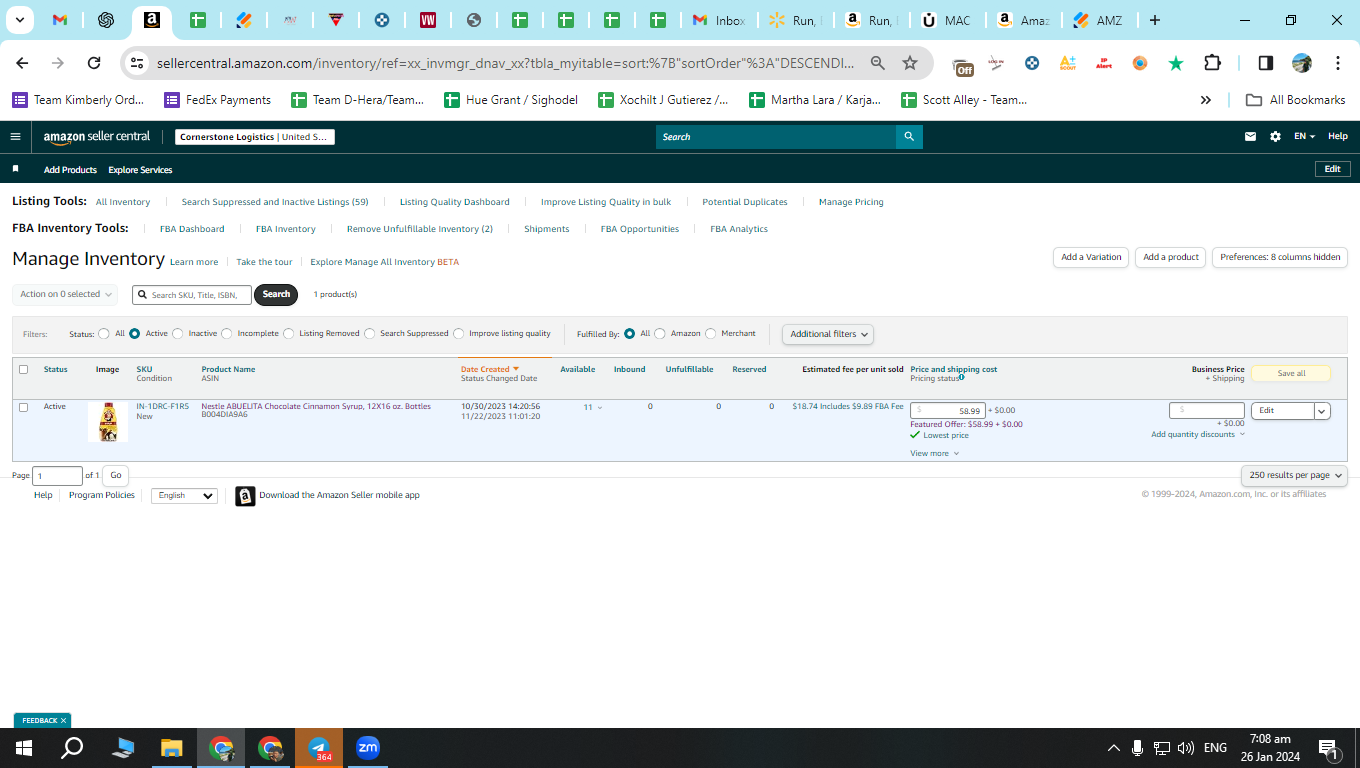Click the price field showing 58.99
This screenshot has width=1360, height=768.
point(948,411)
